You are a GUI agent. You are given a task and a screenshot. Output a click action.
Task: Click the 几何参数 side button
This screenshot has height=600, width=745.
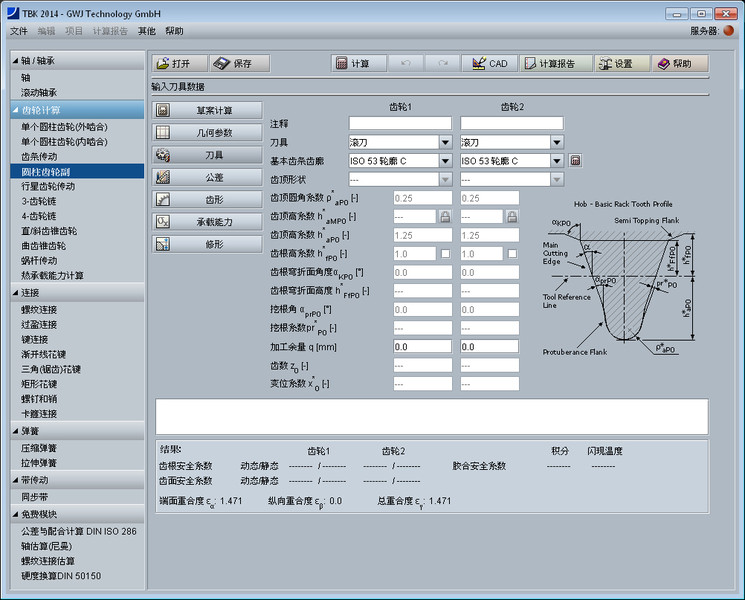(207, 133)
